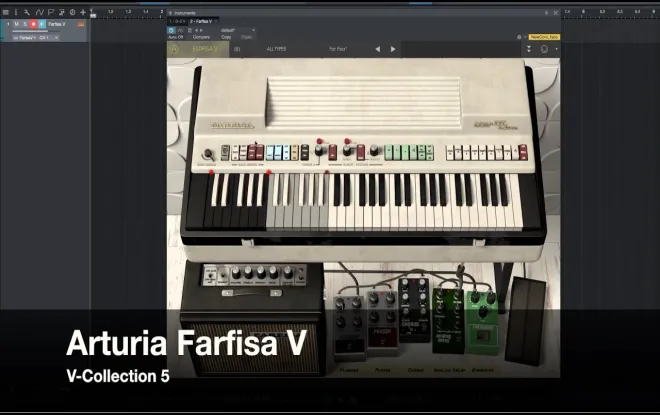
Task: Add a new track with plus icon
Action: 82,12
